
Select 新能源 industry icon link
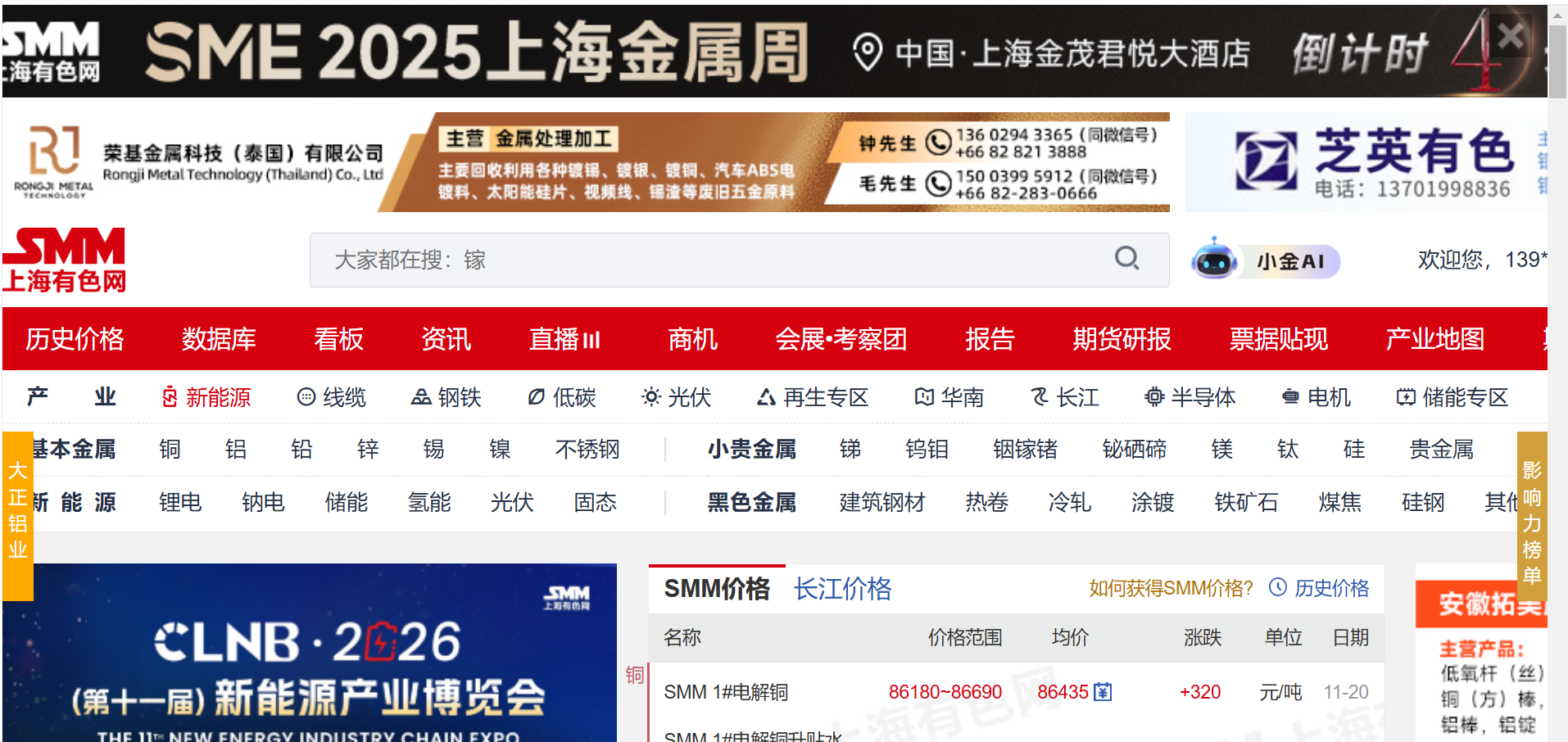[x=206, y=397]
